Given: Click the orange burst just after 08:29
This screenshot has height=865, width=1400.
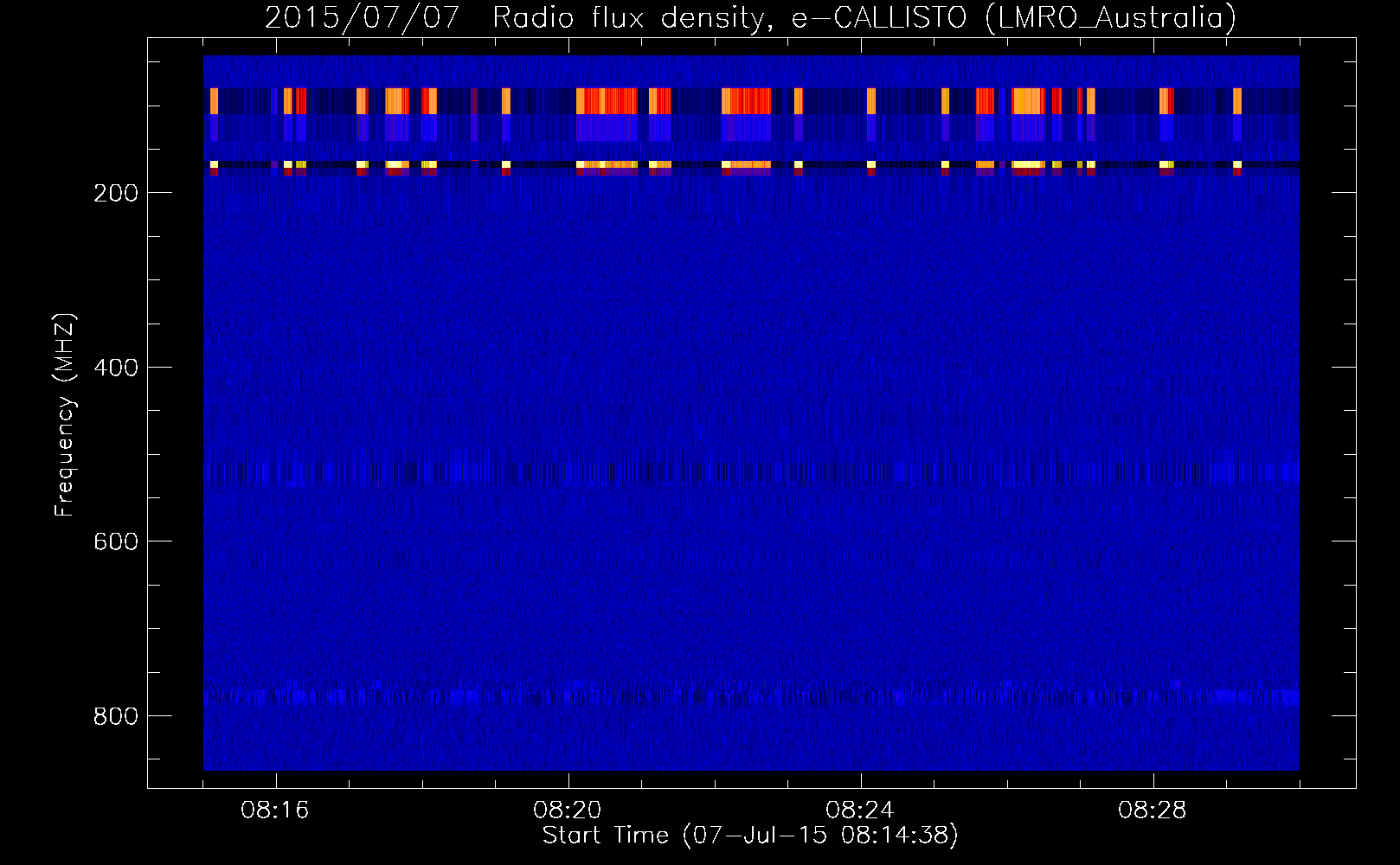Looking at the screenshot, I should click(1237, 101).
